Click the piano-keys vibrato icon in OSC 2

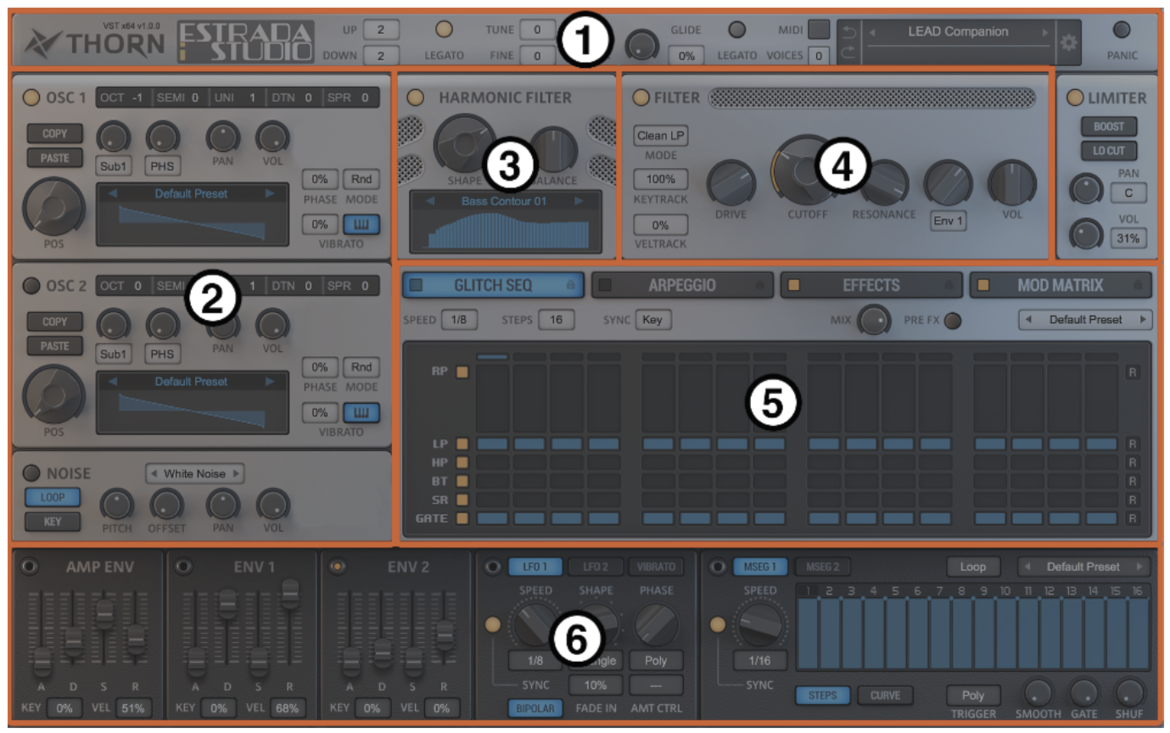point(361,412)
